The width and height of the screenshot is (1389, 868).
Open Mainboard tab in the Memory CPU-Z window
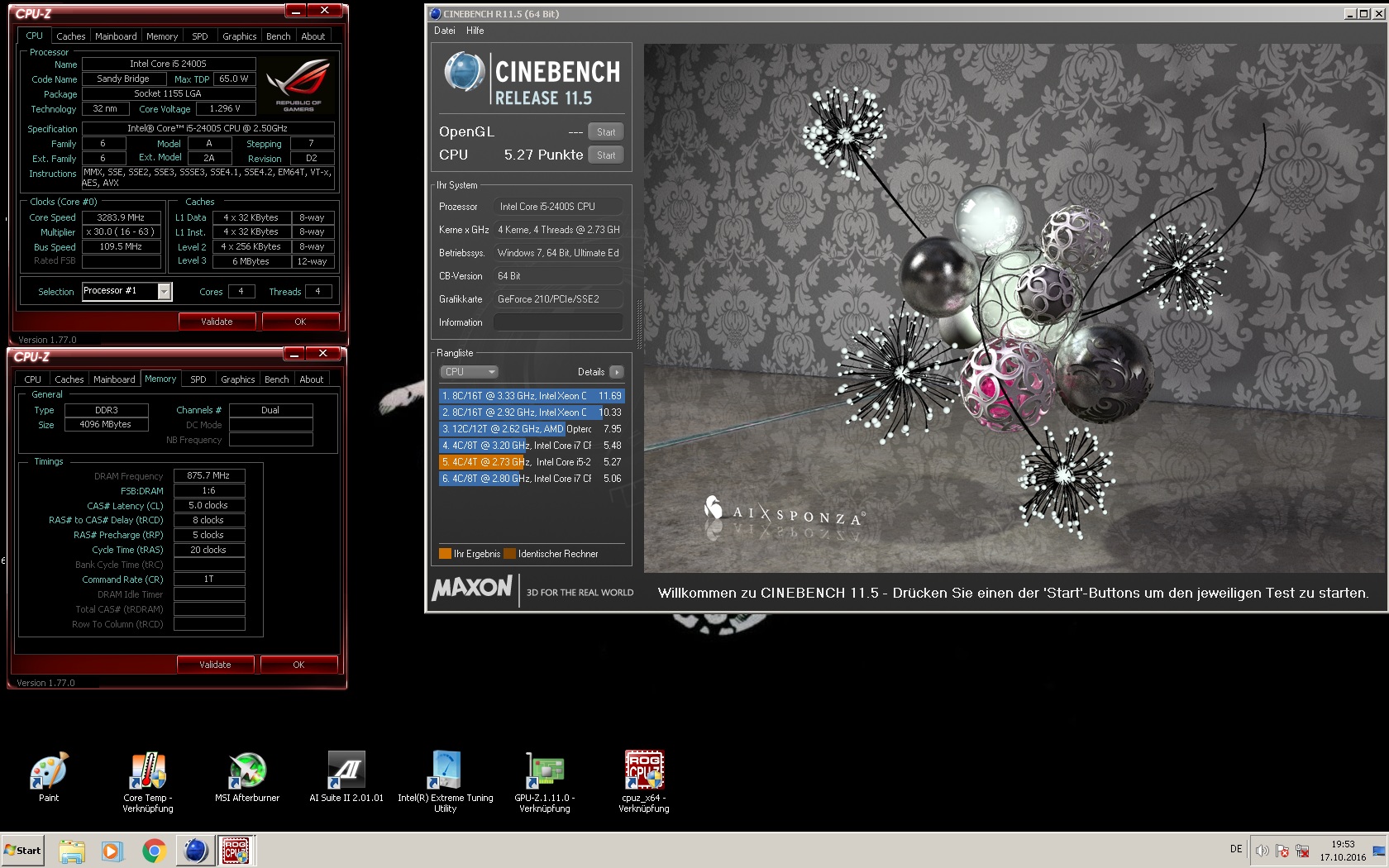pyautogui.click(x=114, y=379)
